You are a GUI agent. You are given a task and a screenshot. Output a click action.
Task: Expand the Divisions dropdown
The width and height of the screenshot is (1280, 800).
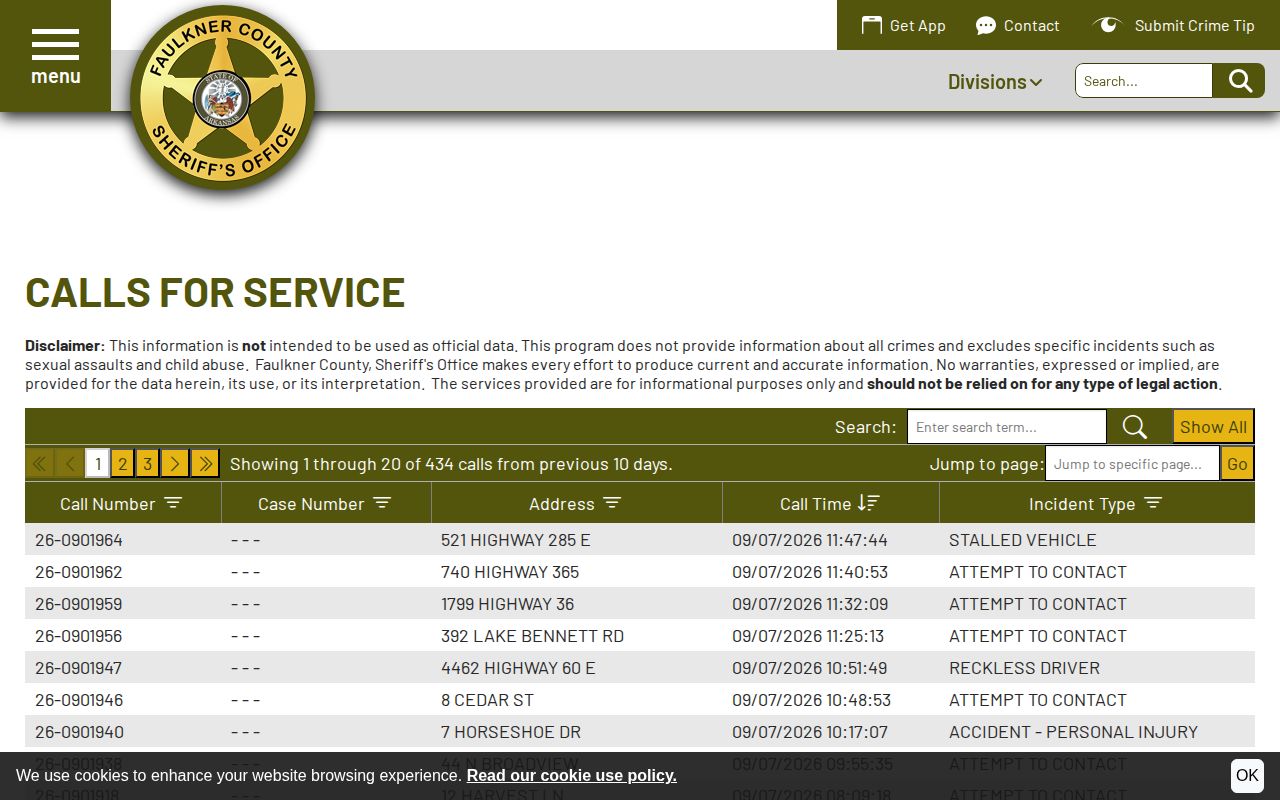coord(995,82)
